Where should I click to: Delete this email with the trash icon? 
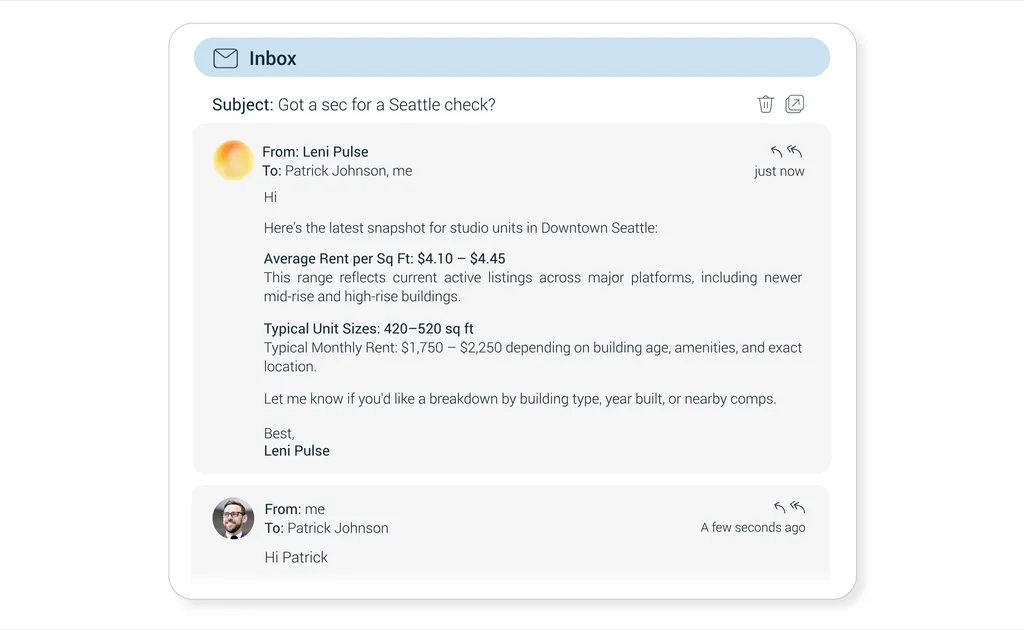coord(766,104)
